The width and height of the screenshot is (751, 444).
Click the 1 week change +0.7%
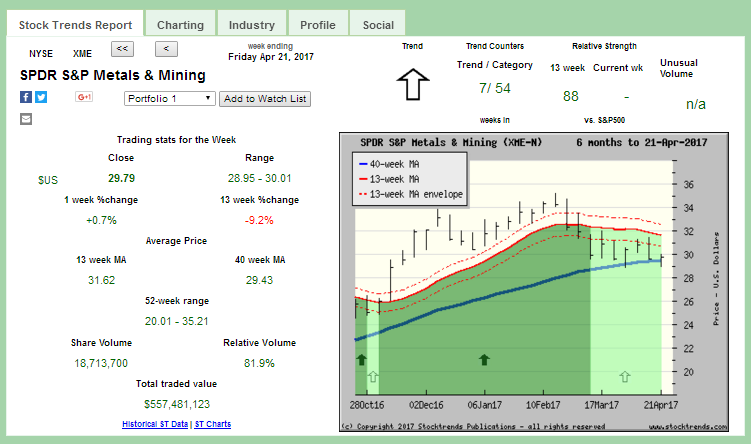click(x=101, y=220)
